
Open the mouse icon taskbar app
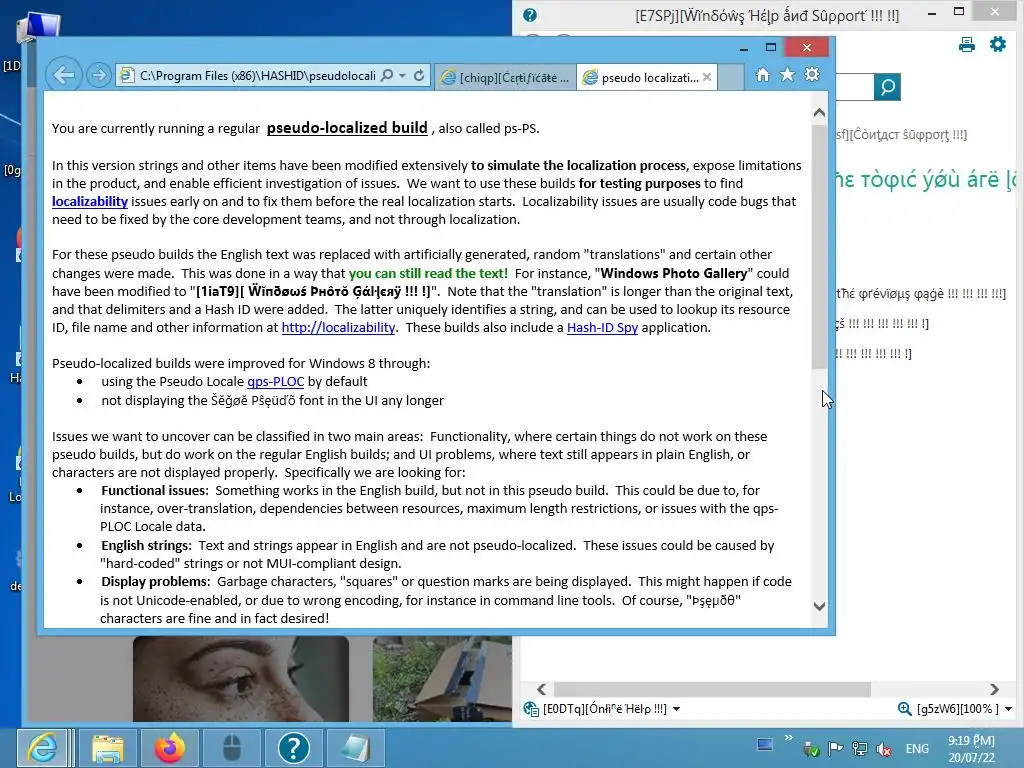(232, 748)
